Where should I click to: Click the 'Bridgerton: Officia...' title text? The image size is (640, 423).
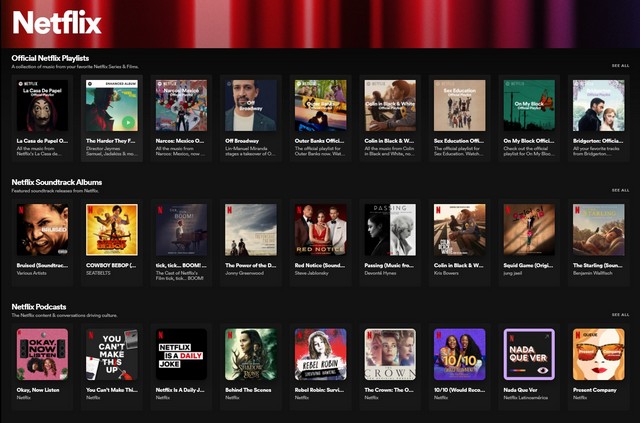(598, 141)
